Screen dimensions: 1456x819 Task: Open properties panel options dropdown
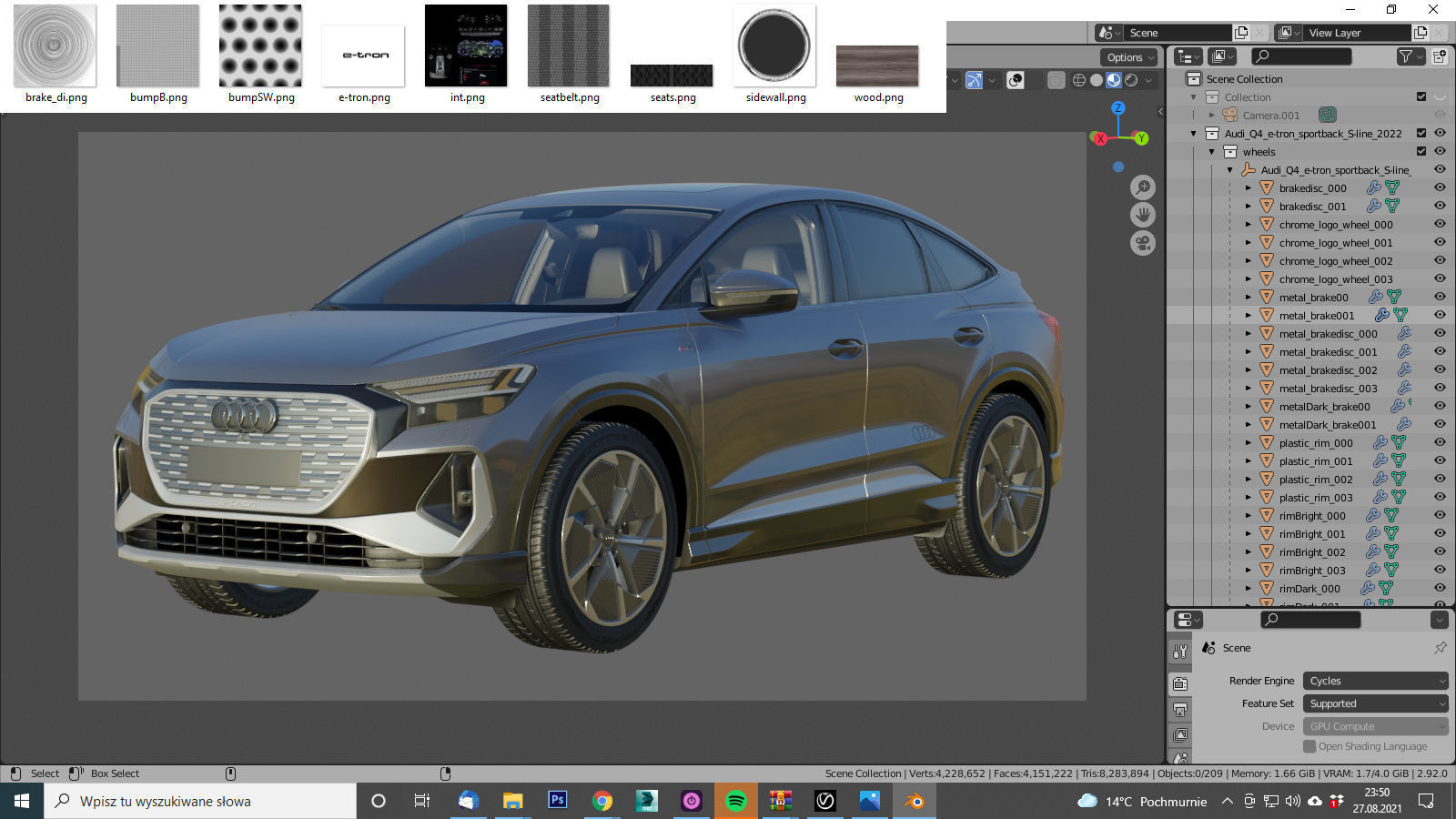[1439, 620]
